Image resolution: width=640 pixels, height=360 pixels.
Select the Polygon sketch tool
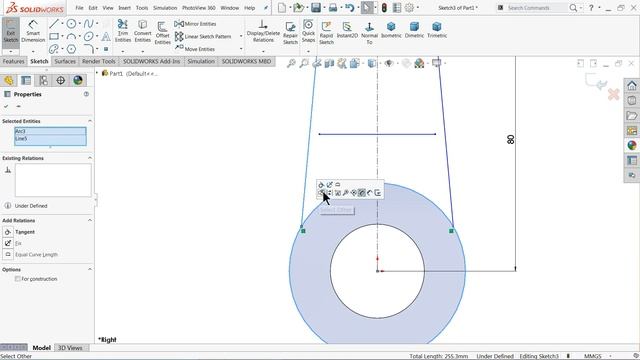[x=71, y=49]
